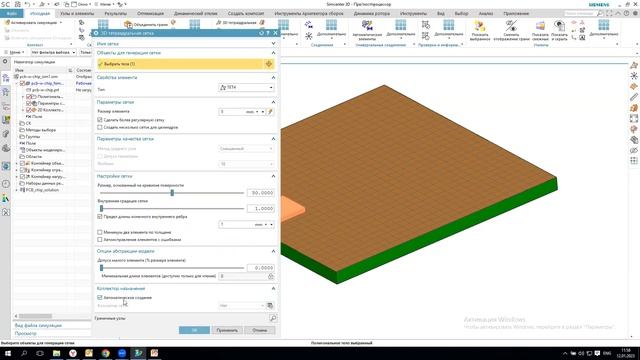640x360 pixels.
Task: Click the auto element size lightning icon
Action: tap(270, 111)
